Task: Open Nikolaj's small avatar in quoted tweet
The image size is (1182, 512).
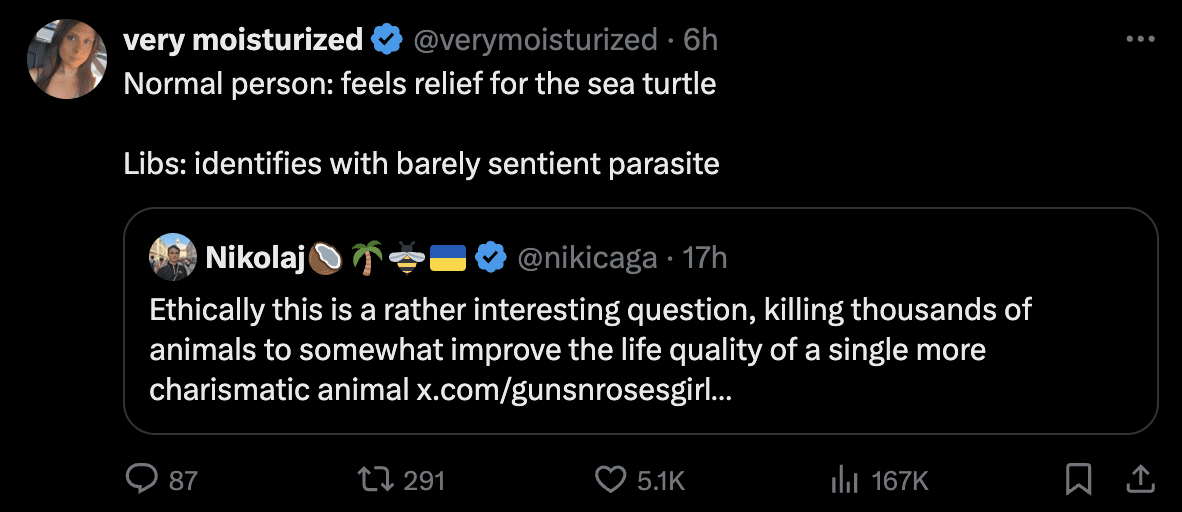Action: (172, 257)
